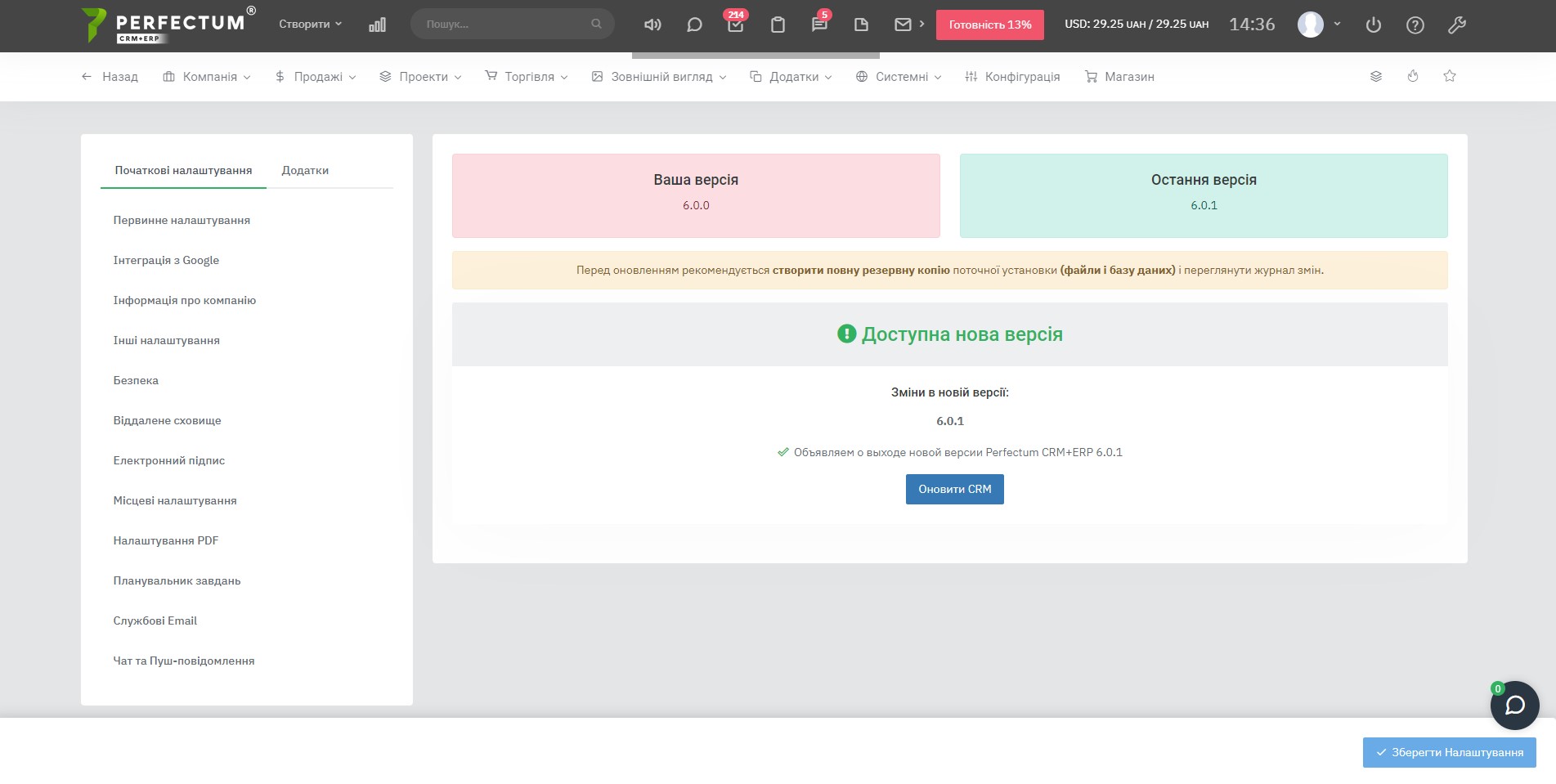Image resolution: width=1556 pixels, height=784 pixels.
Task: Expand the Зовнішній вигляд menu
Action: click(659, 77)
